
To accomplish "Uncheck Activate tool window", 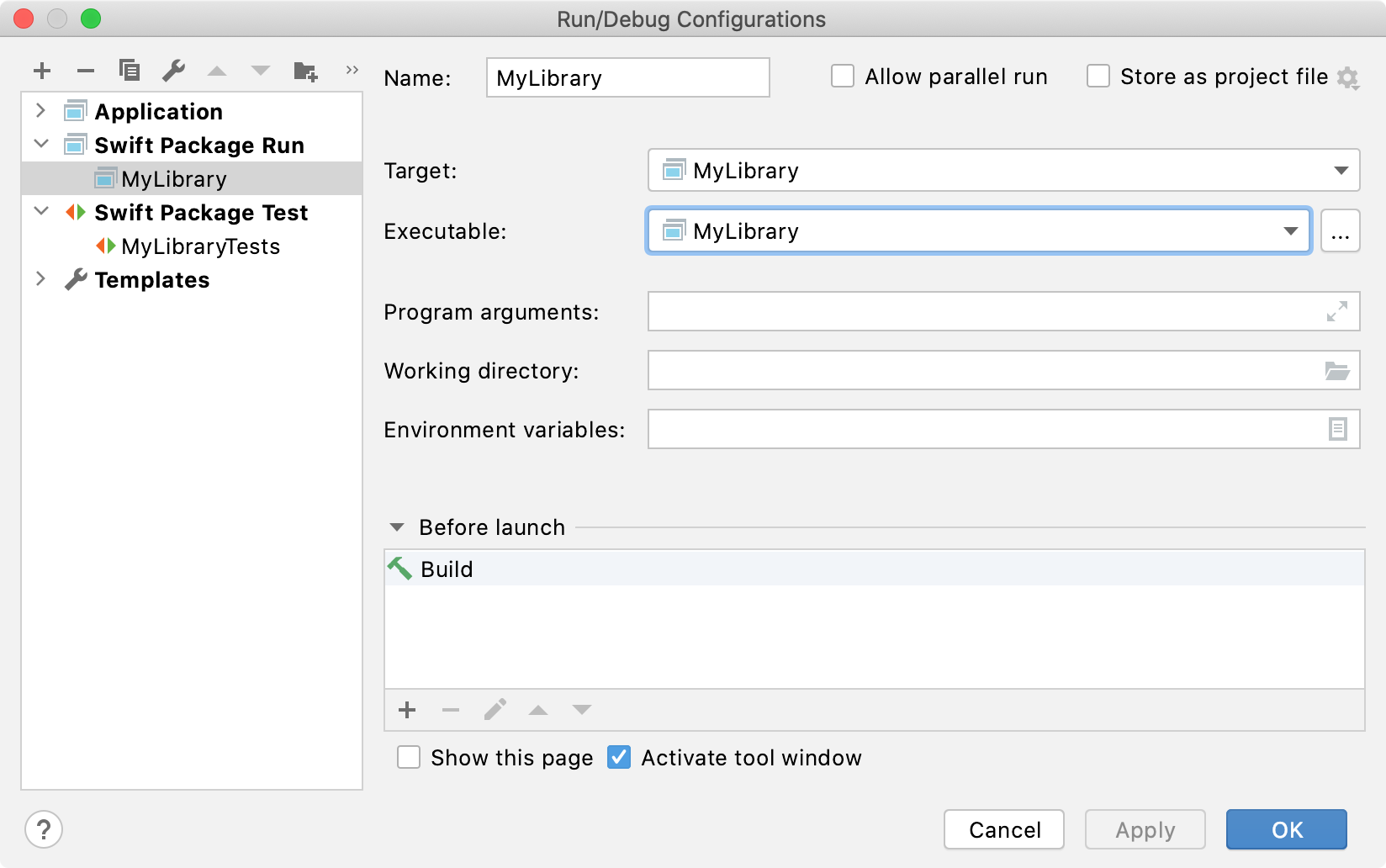I will pos(619,758).
